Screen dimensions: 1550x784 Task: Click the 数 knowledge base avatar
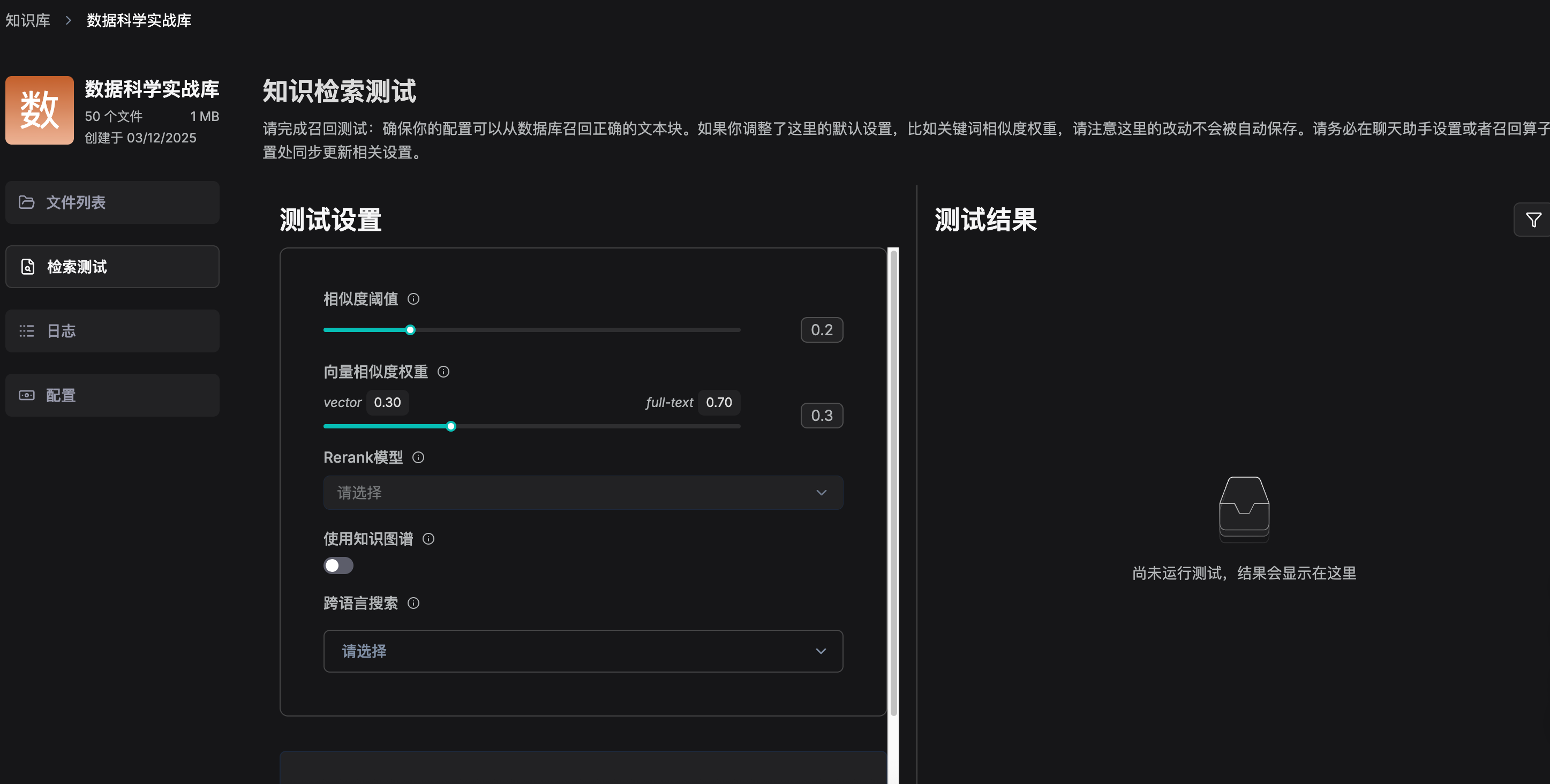tap(40, 110)
